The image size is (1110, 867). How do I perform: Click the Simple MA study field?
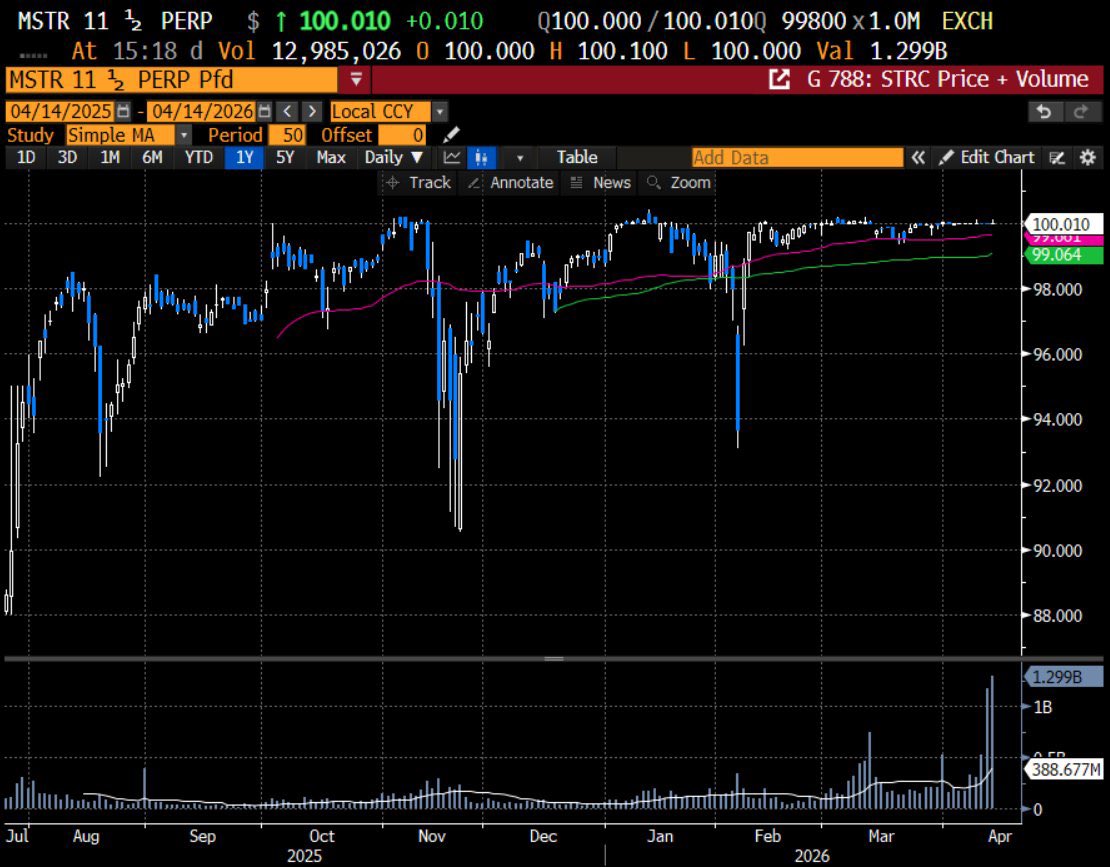coord(120,135)
